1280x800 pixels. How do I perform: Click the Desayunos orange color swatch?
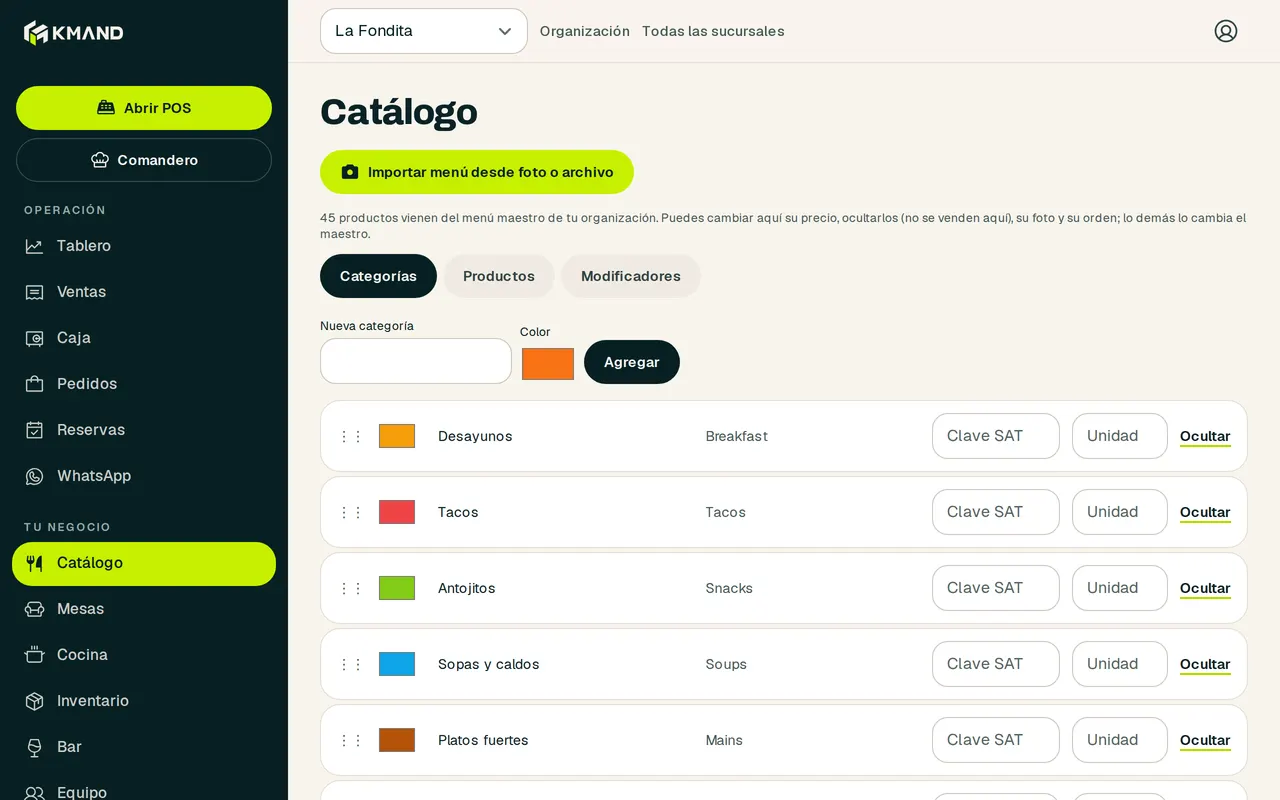(397, 436)
